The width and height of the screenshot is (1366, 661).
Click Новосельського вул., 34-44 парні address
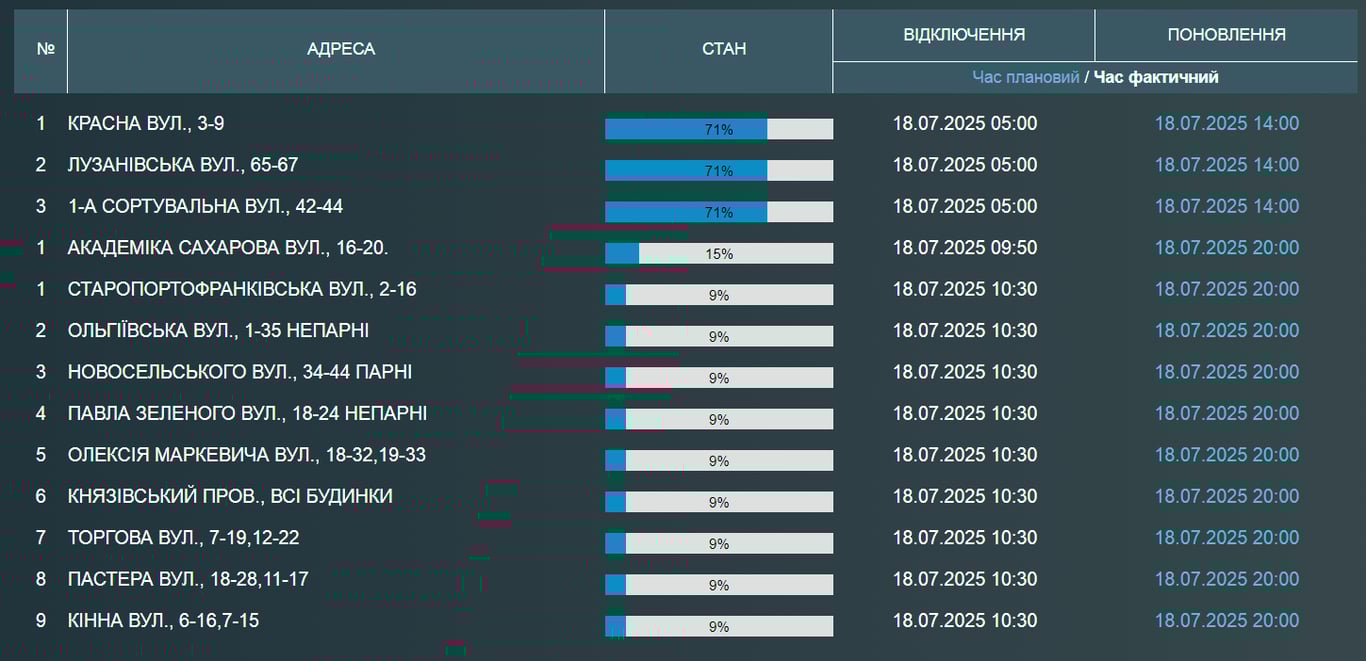(x=239, y=372)
